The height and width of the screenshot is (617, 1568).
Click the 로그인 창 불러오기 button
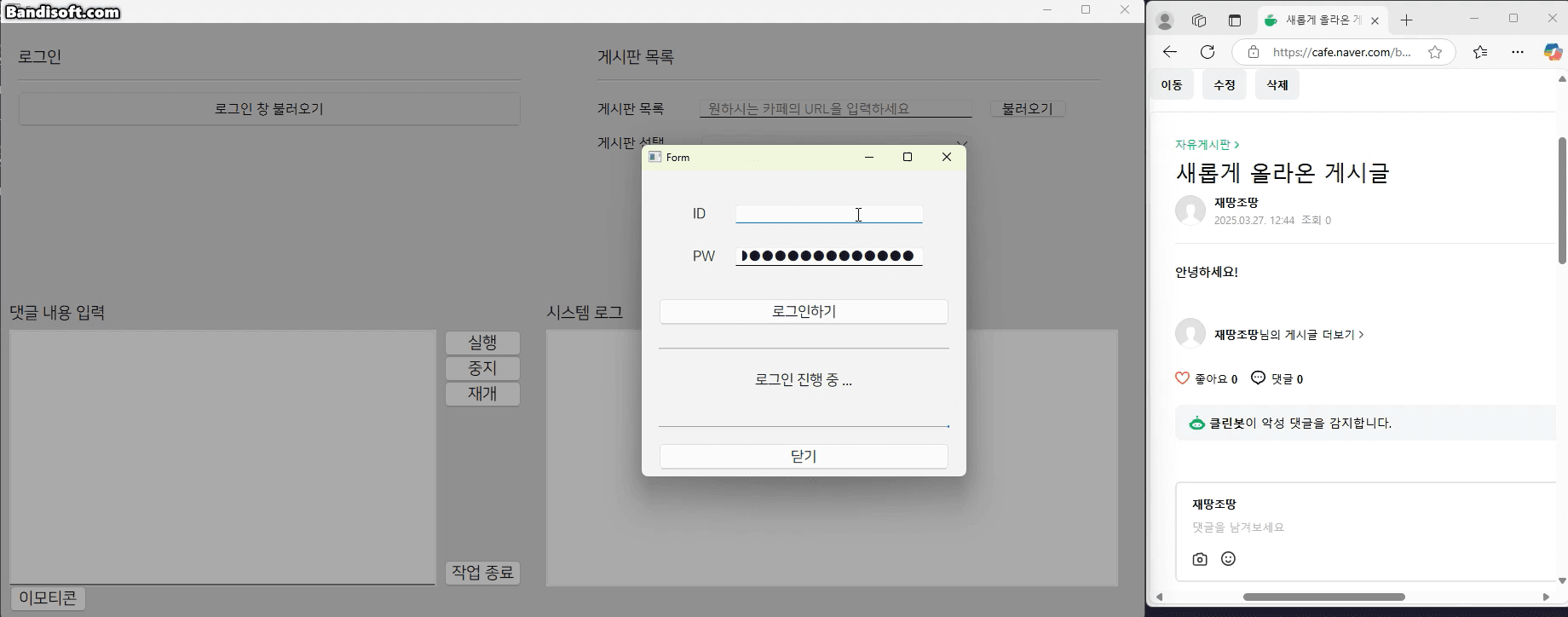[269, 109]
